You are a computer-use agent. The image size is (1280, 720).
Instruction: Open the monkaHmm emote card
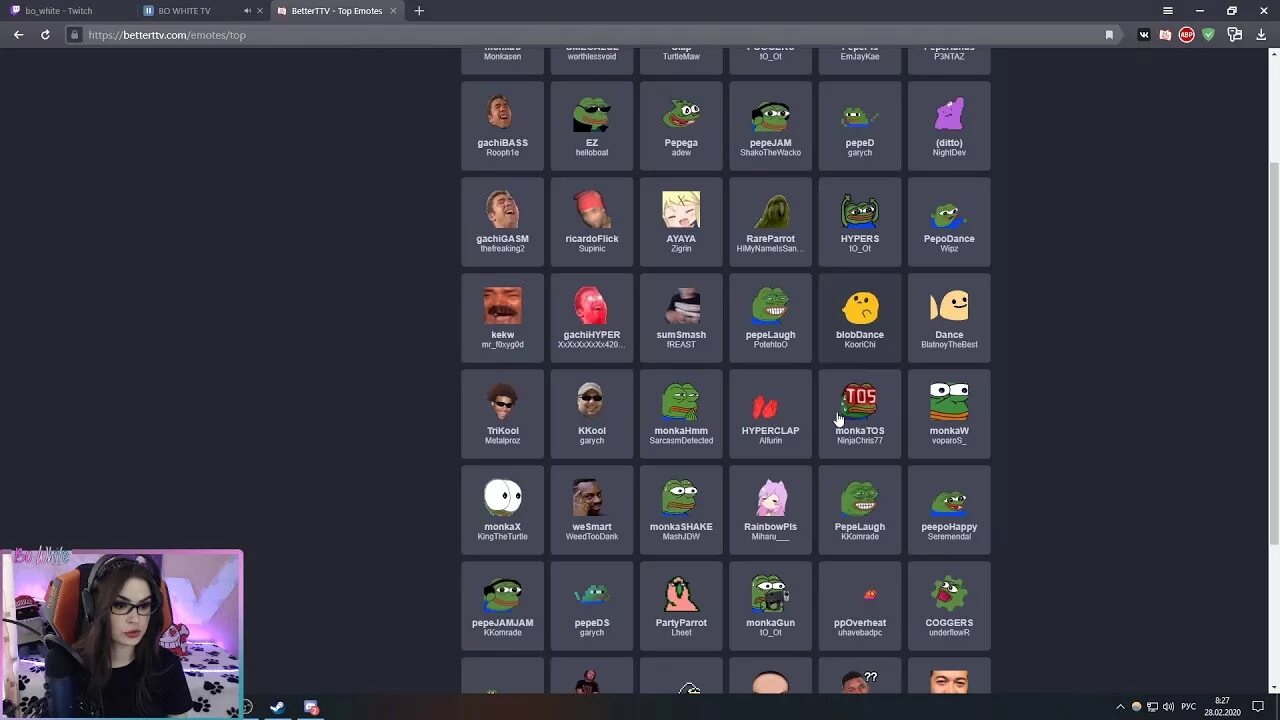pos(681,414)
